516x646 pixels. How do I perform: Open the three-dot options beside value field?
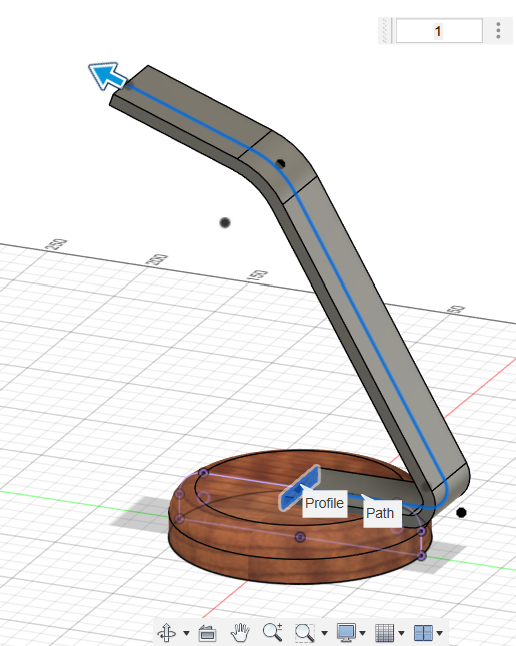pyautogui.click(x=498, y=30)
